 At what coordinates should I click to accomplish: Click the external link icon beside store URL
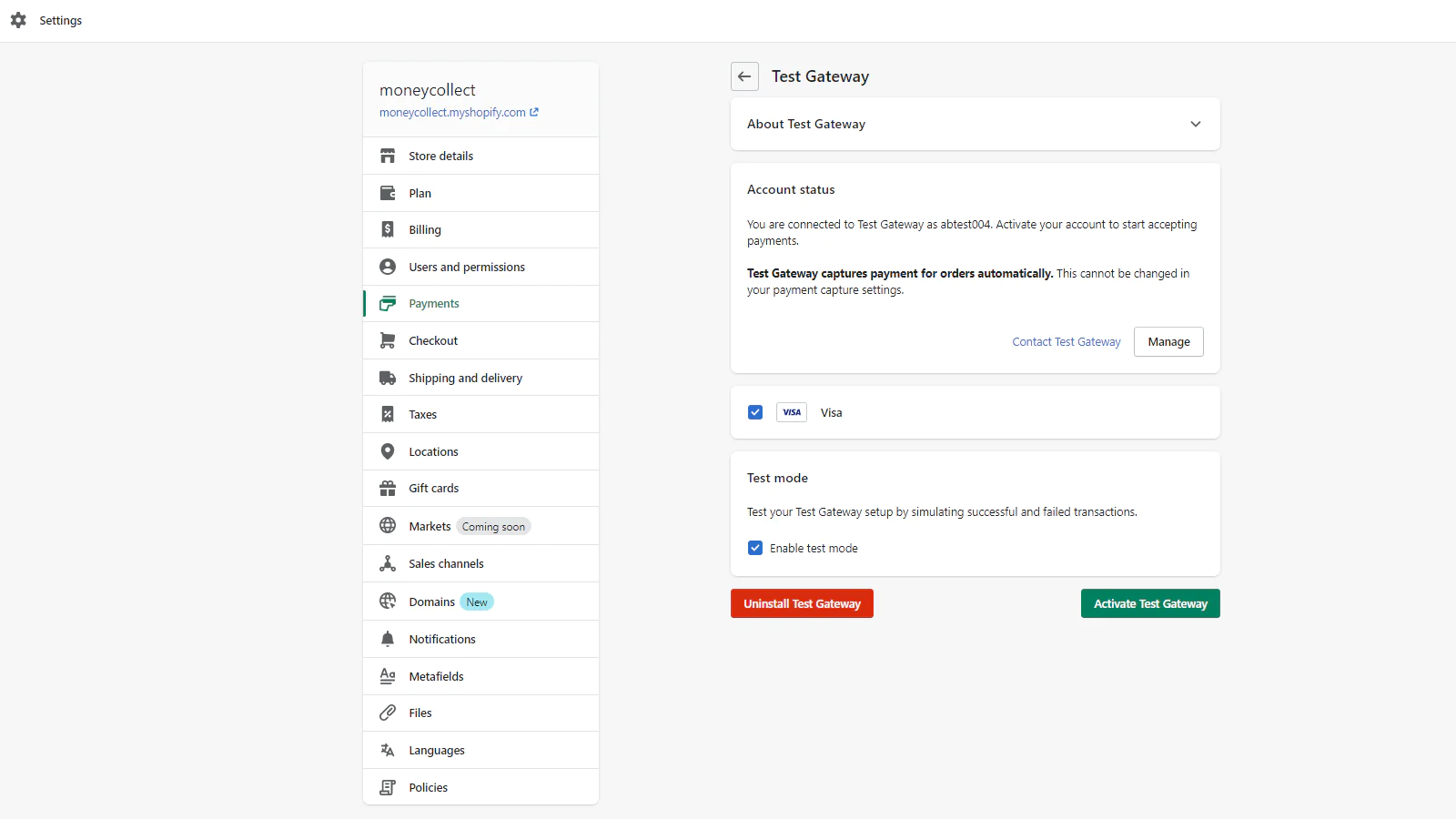534,112
